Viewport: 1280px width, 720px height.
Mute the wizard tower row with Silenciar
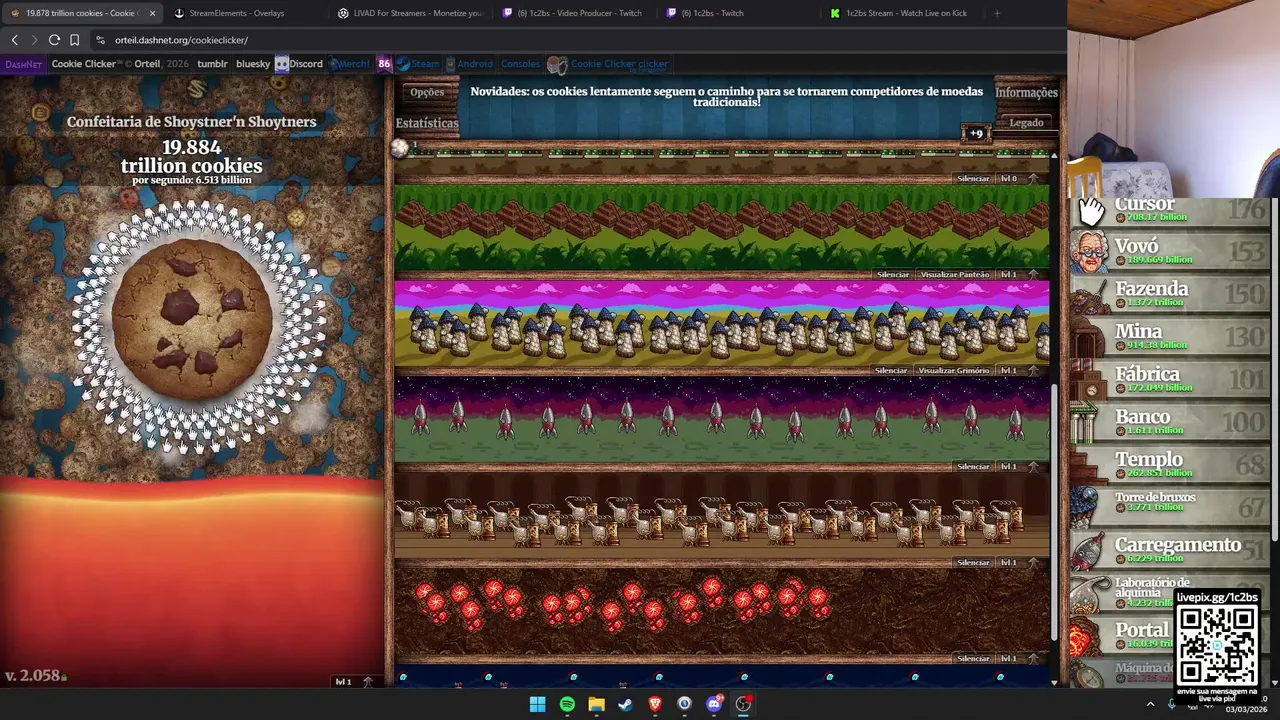pyautogui.click(x=890, y=370)
